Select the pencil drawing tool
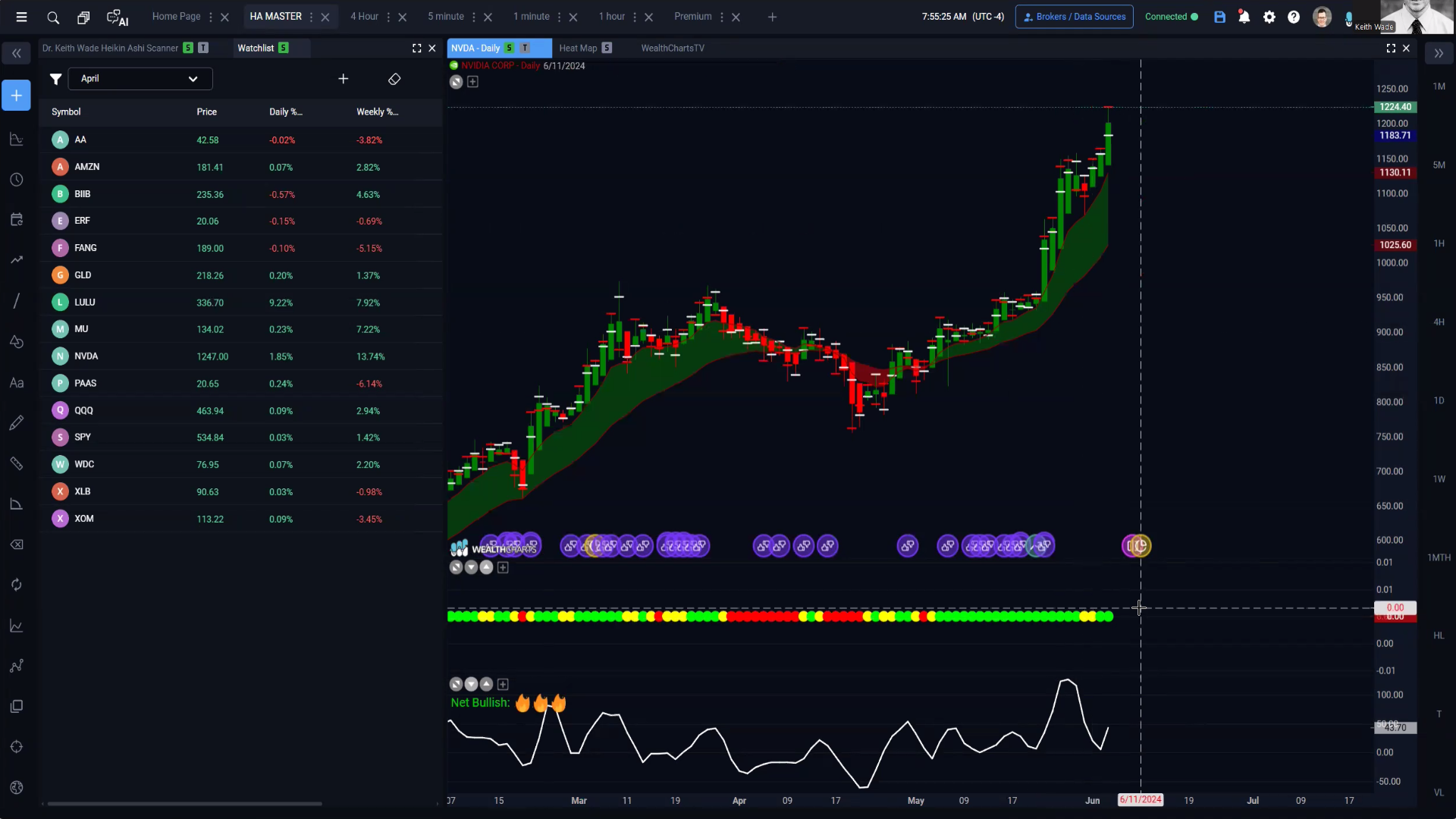1456x819 pixels. (x=17, y=423)
